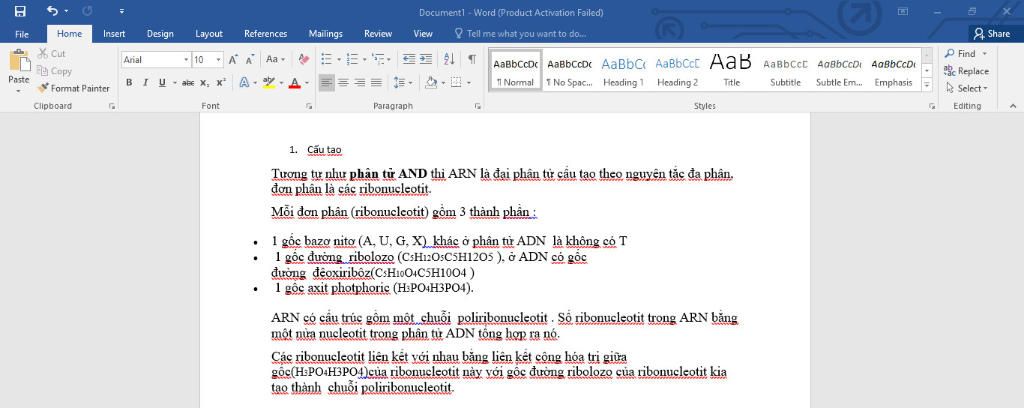The image size is (1024, 408).
Task: Apply the red Font Color swatch
Action: 294,83
